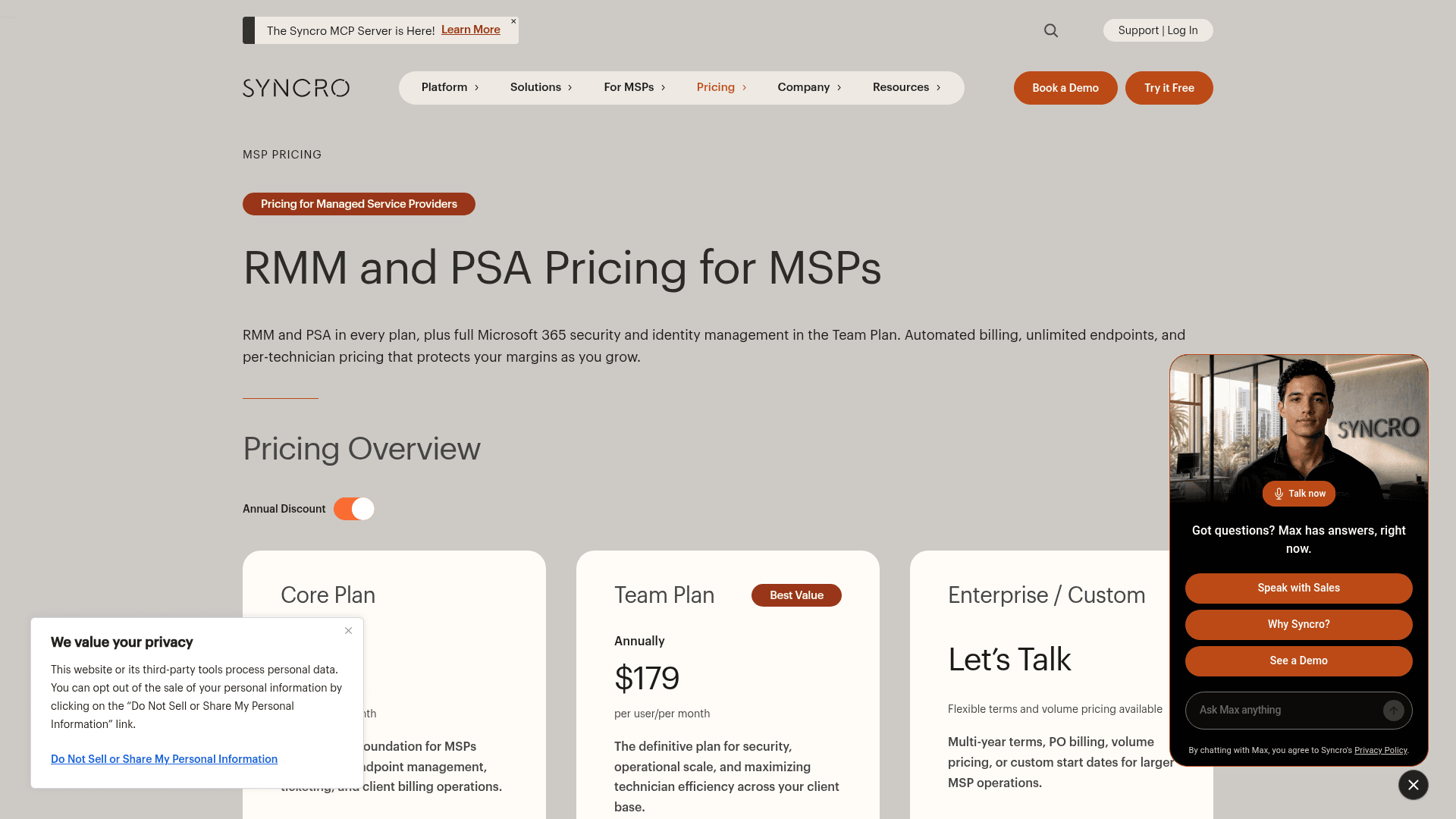Select Why Syncro? in chat widget
The height and width of the screenshot is (819, 1456).
1298,625
